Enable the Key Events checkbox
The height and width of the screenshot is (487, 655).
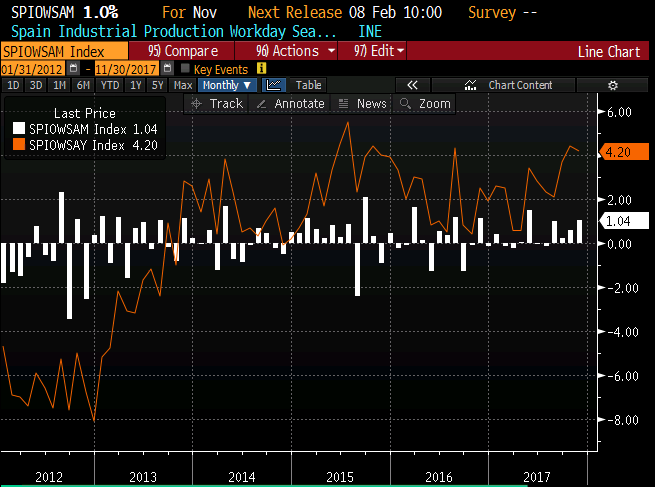tap(185, 68)
